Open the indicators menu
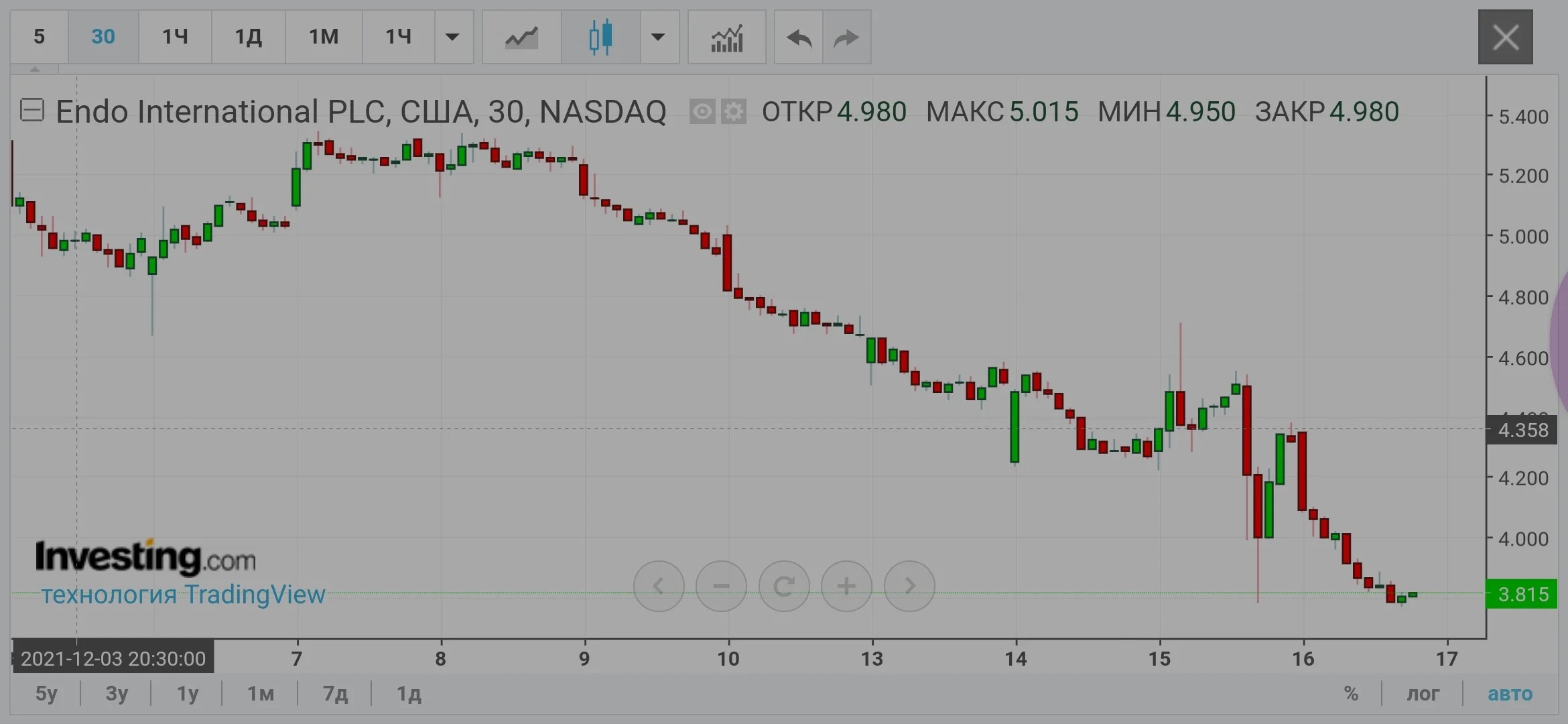1568x724 pixels. tap(726, 37)
